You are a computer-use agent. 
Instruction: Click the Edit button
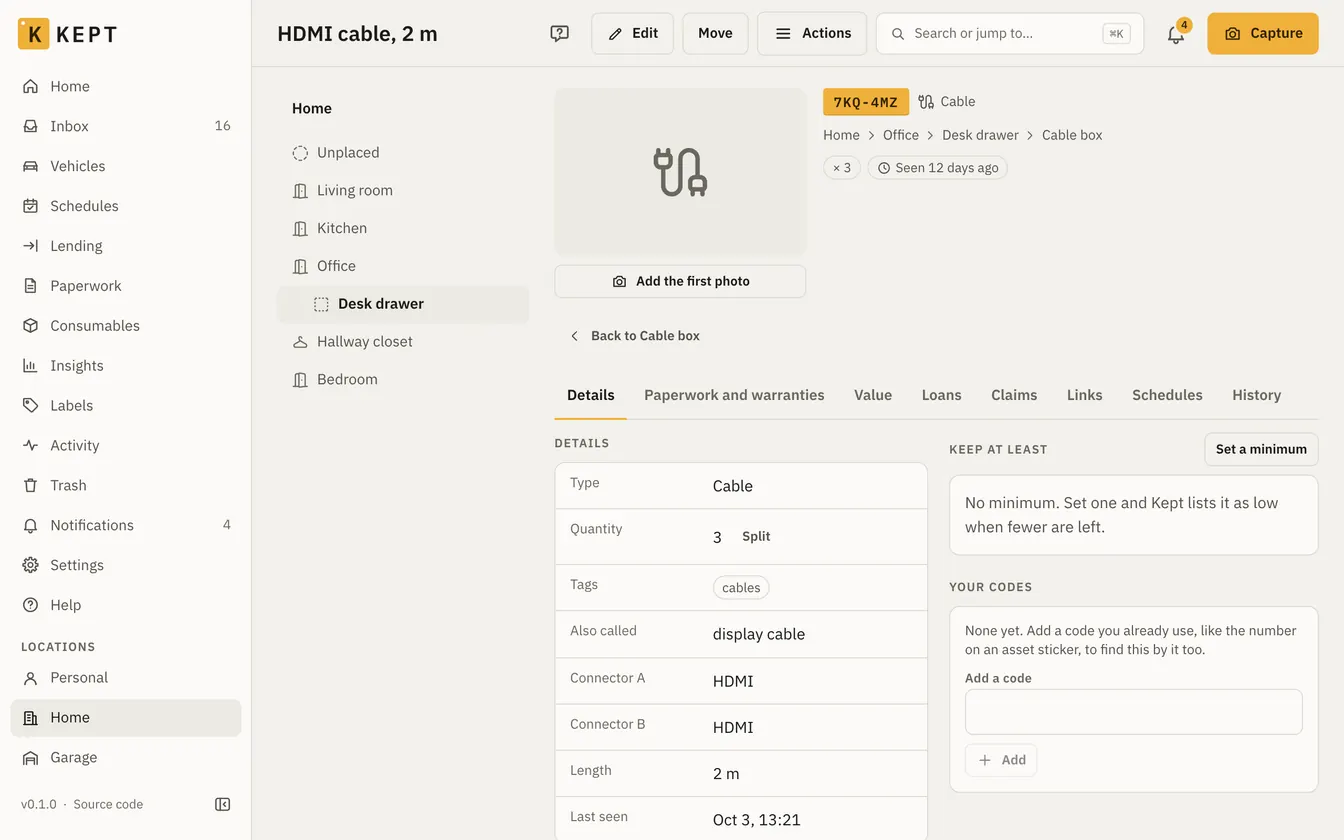point(633,33)
